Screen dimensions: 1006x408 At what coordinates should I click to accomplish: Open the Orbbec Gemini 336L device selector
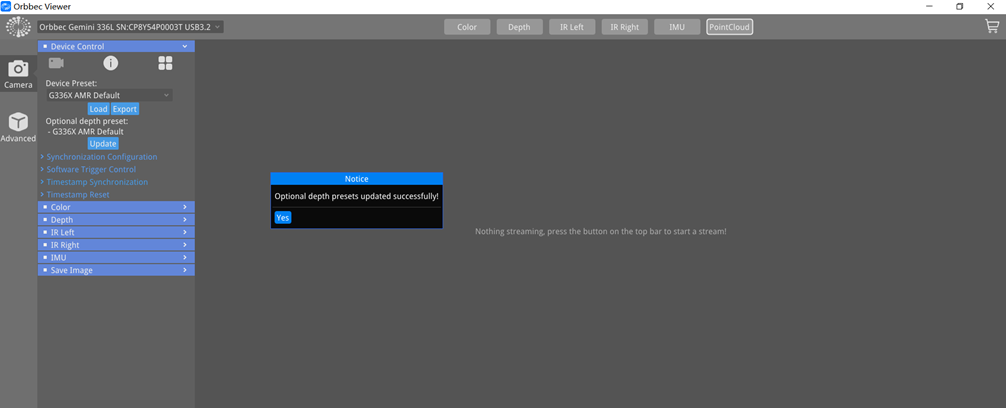click(x=130, y=27)
